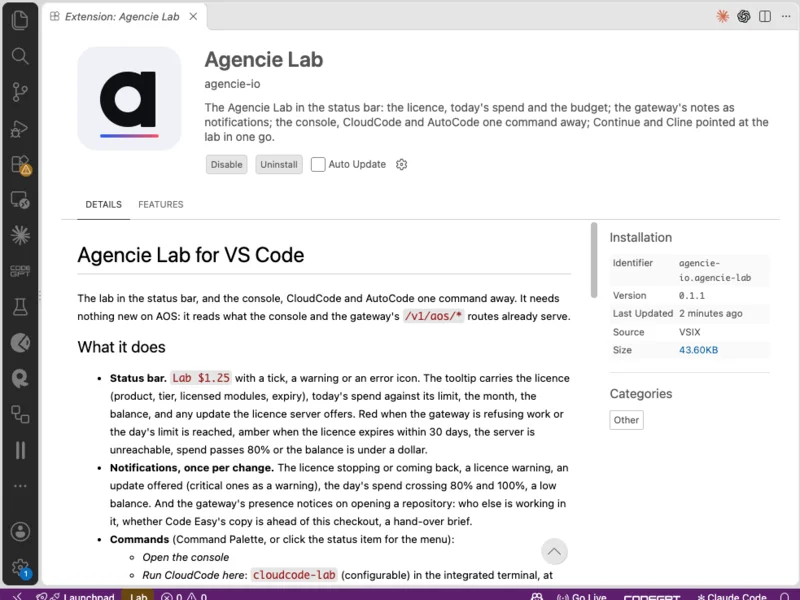Click the Categories section heading

(x=641, y=394)
